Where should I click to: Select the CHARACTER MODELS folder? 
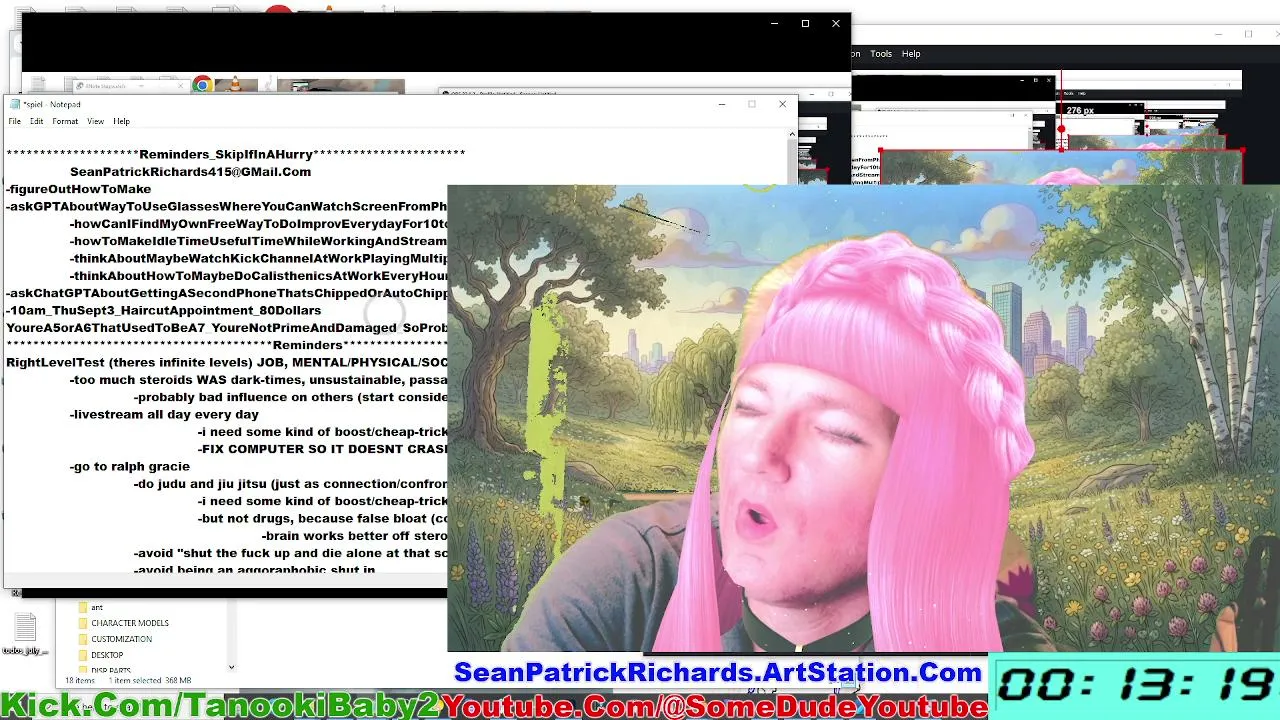(x=130, y=623)
